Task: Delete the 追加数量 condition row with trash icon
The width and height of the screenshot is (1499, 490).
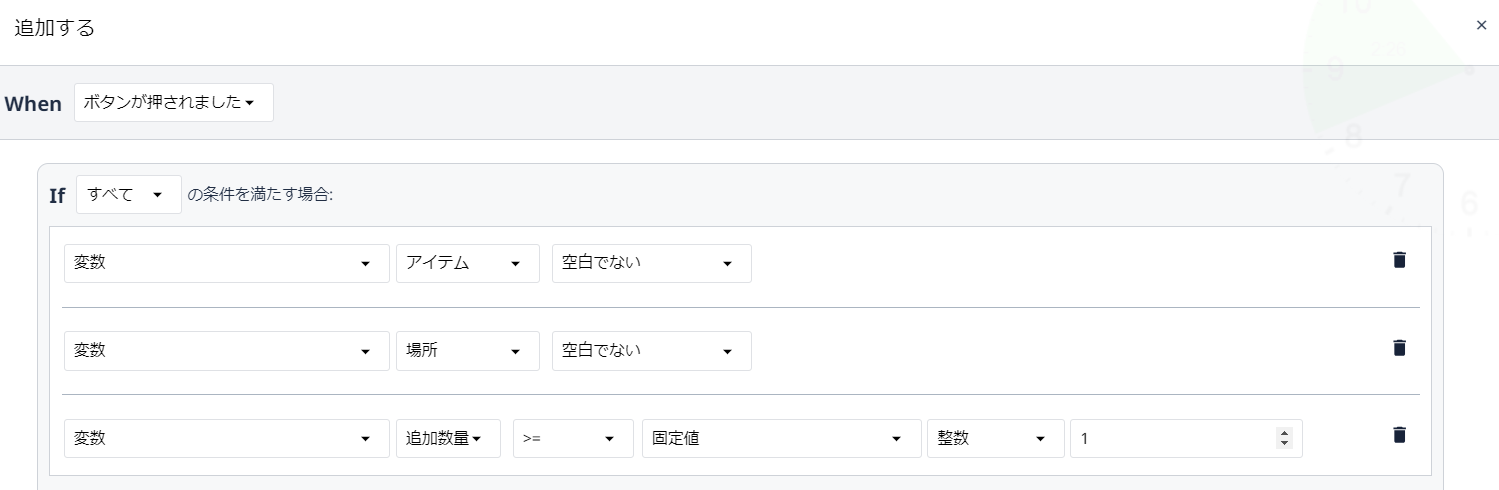Action: tap(1399, 435)
